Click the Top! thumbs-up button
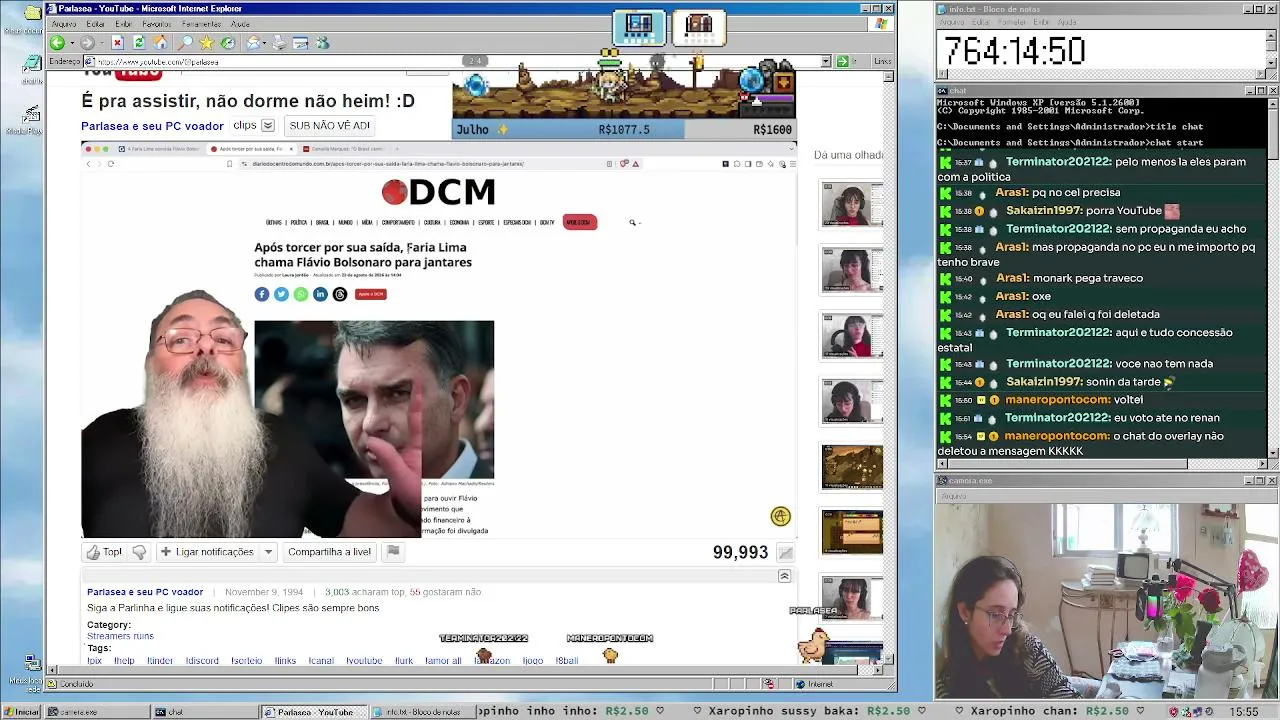This screenshot has width=1280, height=720. click(104, 552)
